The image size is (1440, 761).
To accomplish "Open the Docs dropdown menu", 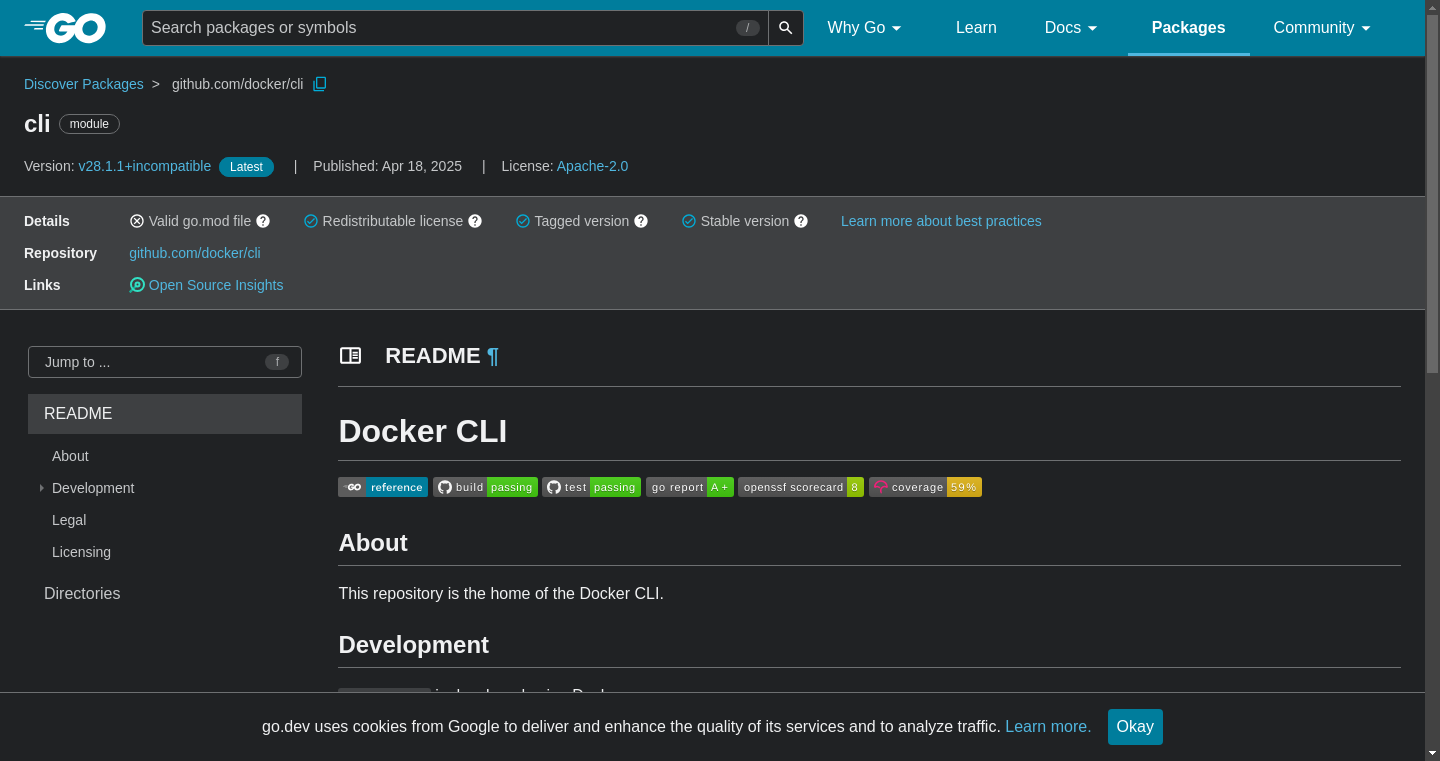I will pyautogui.click(x=1071, y=28).
